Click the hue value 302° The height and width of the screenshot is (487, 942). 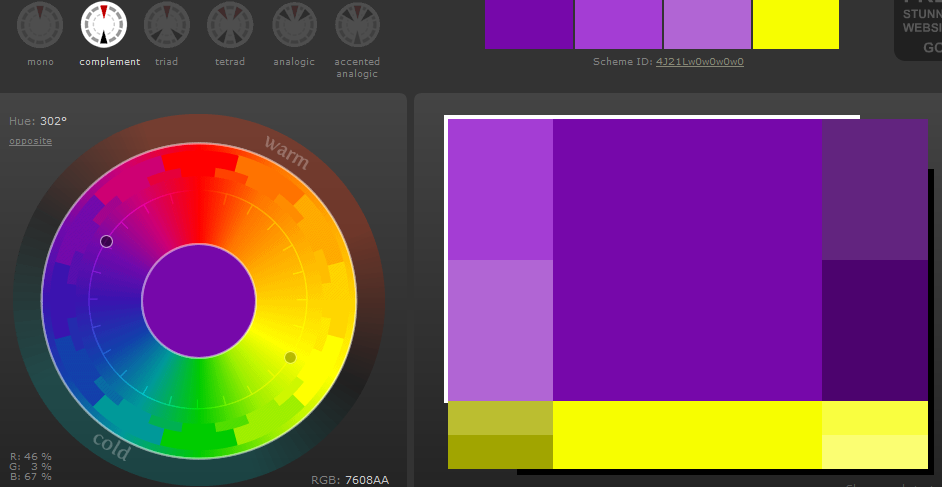coord(53,121)
